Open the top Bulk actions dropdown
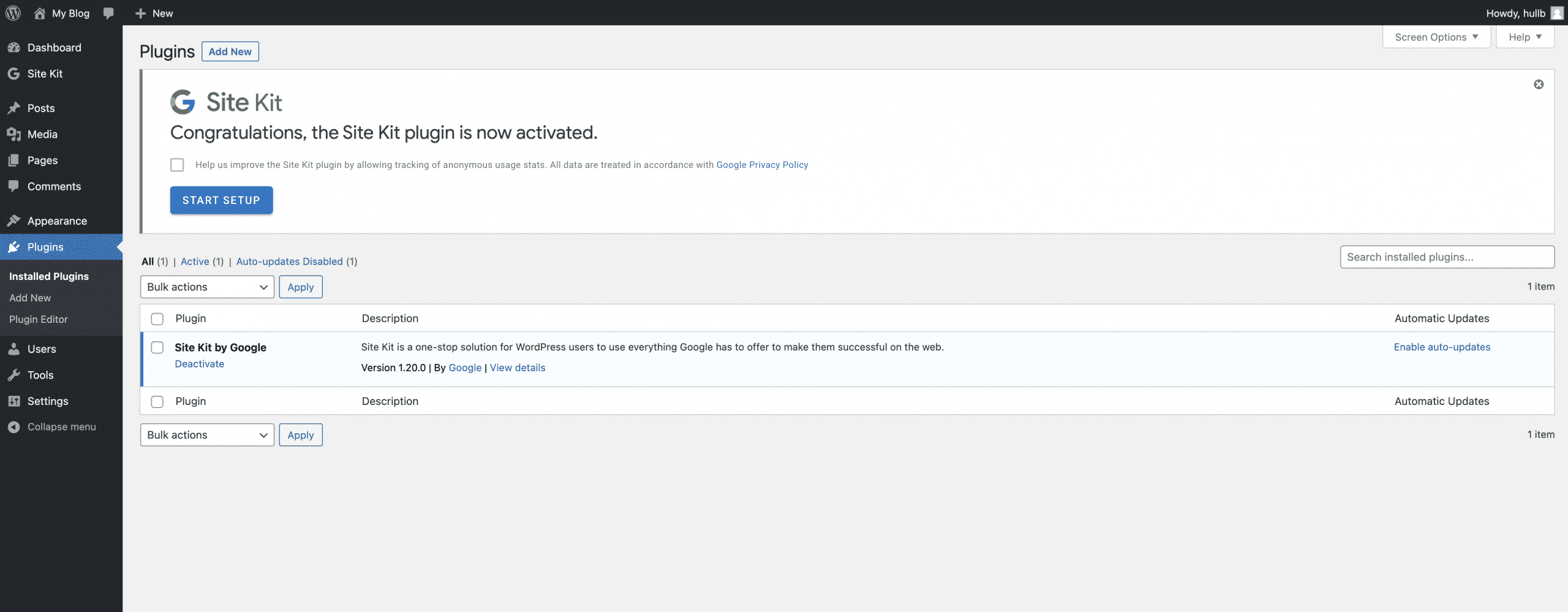1568x612 pixels. pos(207,287)
